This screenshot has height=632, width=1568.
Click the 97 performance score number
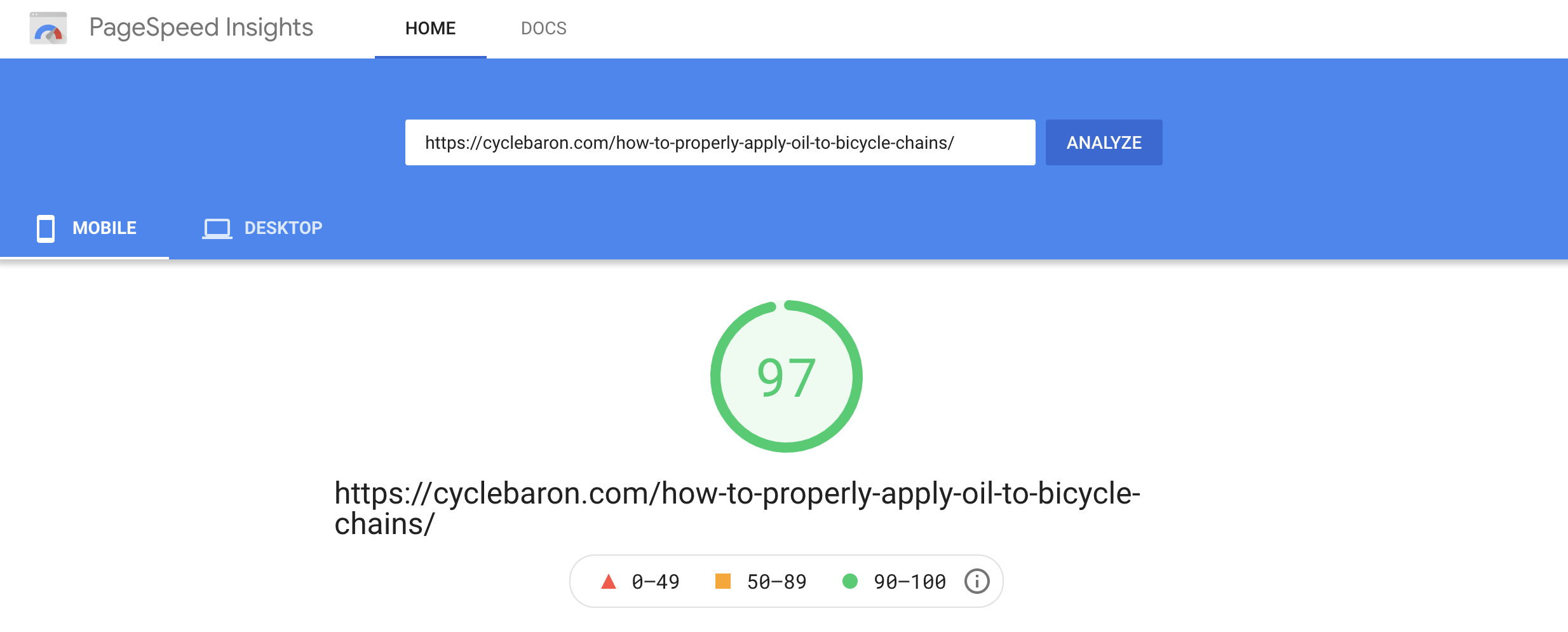tap(786, 378)
